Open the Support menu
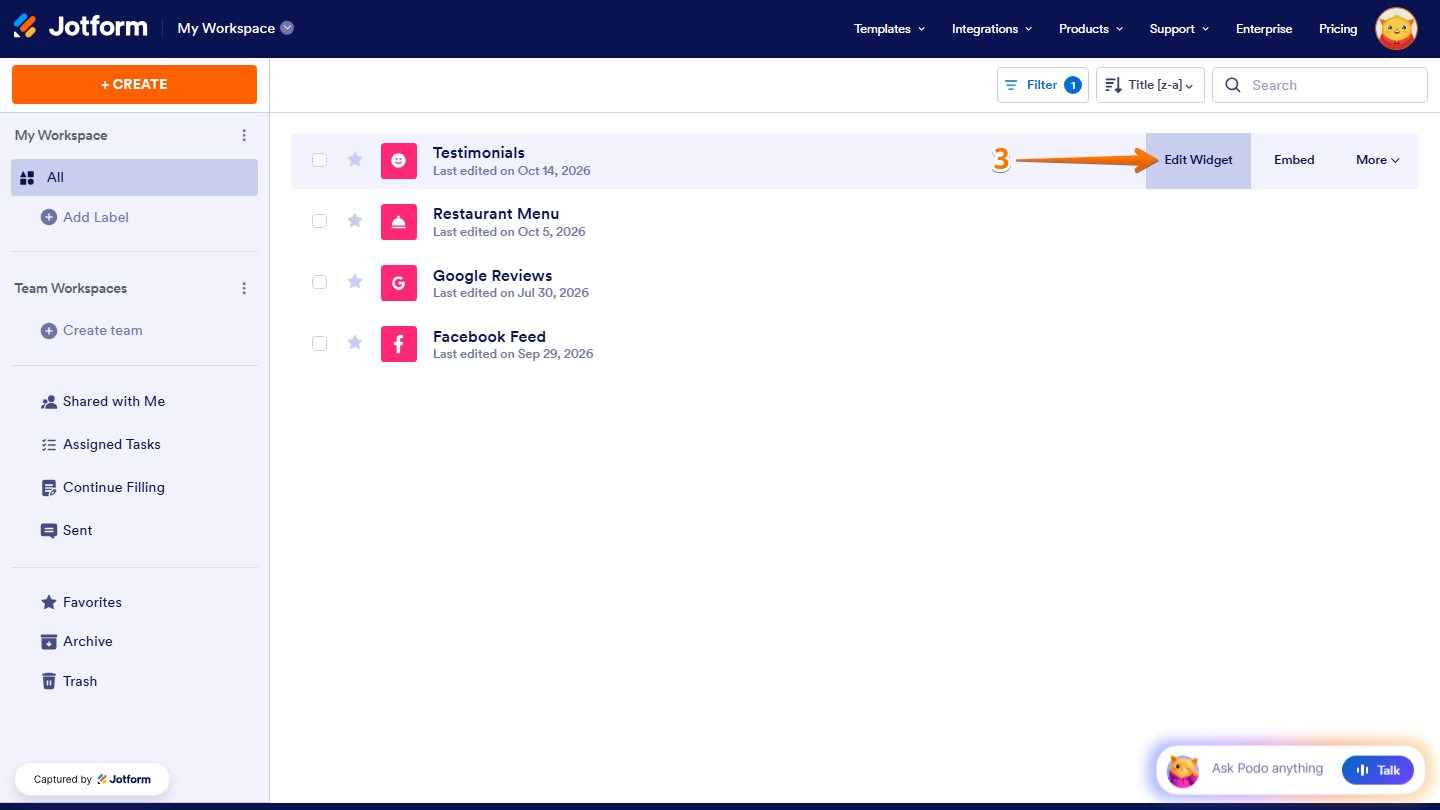Image resolution: width=1440 pixels, height=810 pixels. tap(1179, 29)
